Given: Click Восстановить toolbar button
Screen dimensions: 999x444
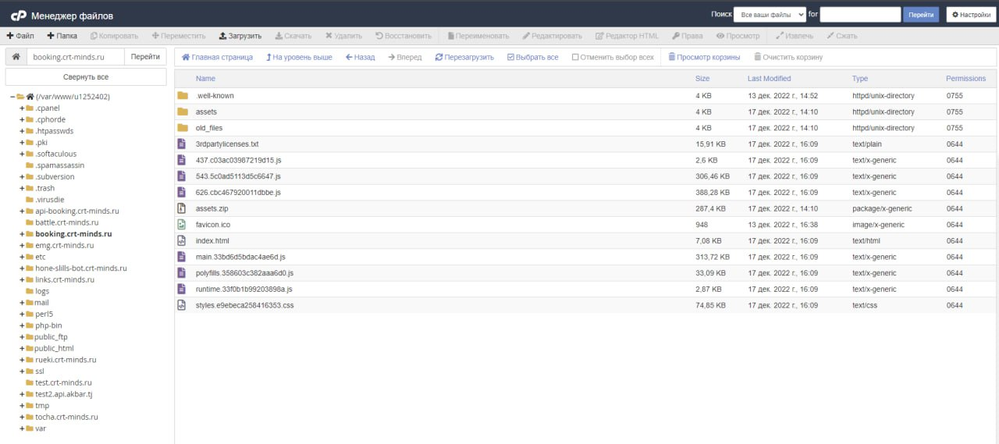Looking at the screenshot, I should click(403, 36).
